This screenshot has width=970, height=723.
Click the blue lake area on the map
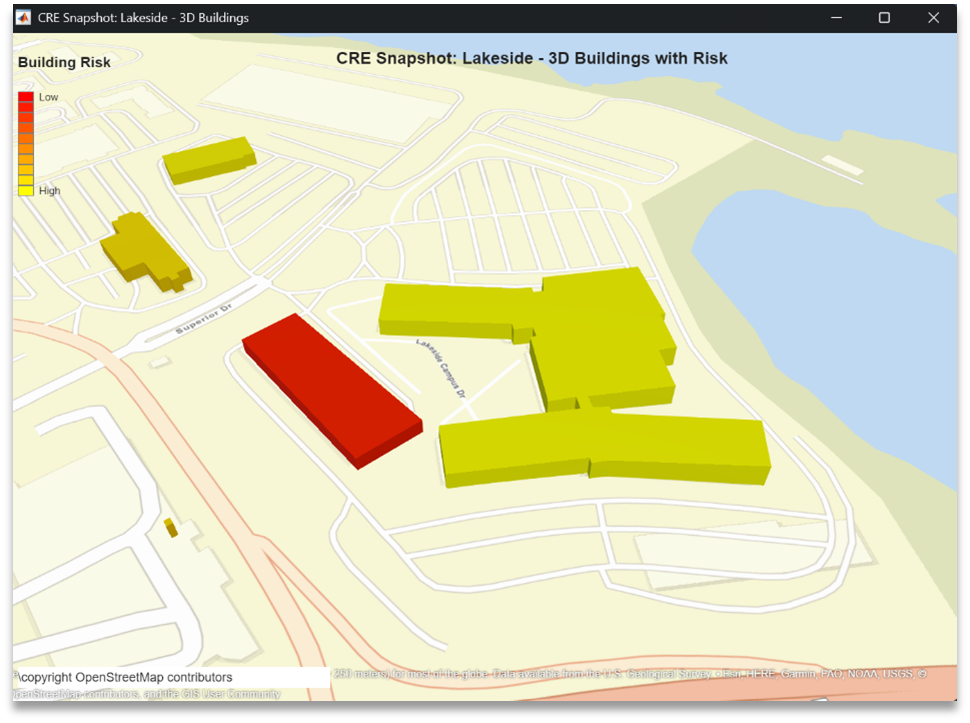[x=850, y=250]
